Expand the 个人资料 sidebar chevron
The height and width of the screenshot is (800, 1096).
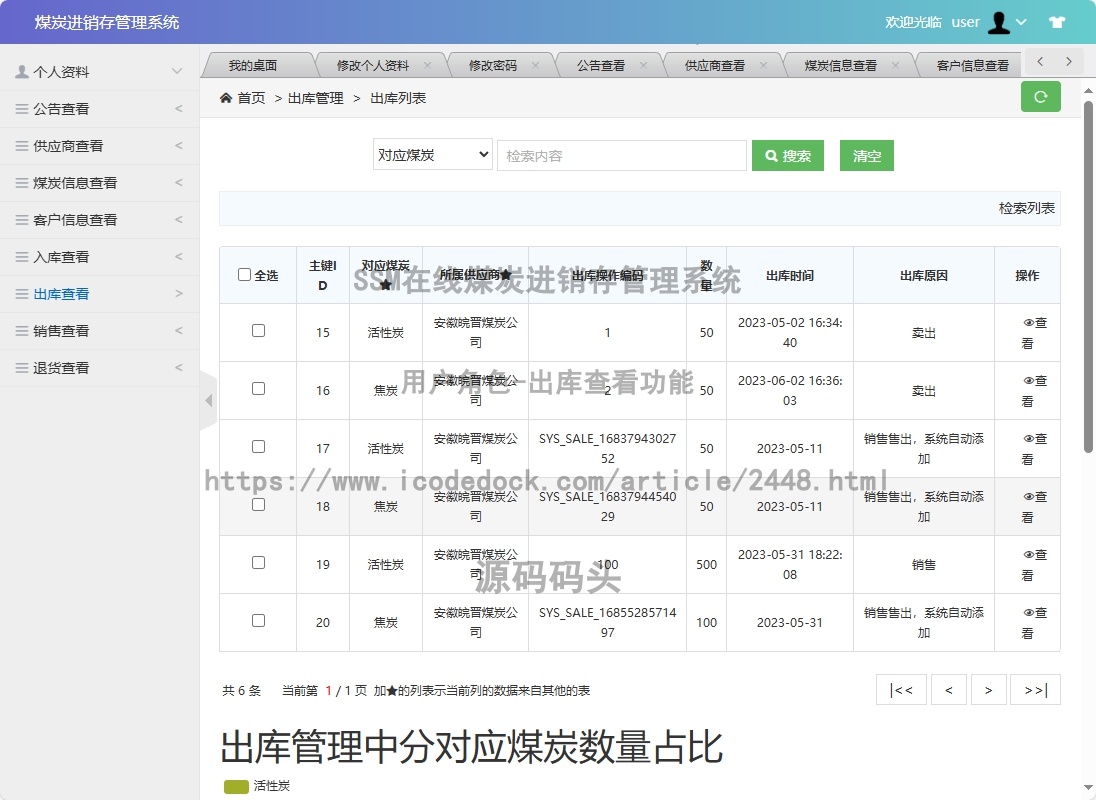(177, 71)
